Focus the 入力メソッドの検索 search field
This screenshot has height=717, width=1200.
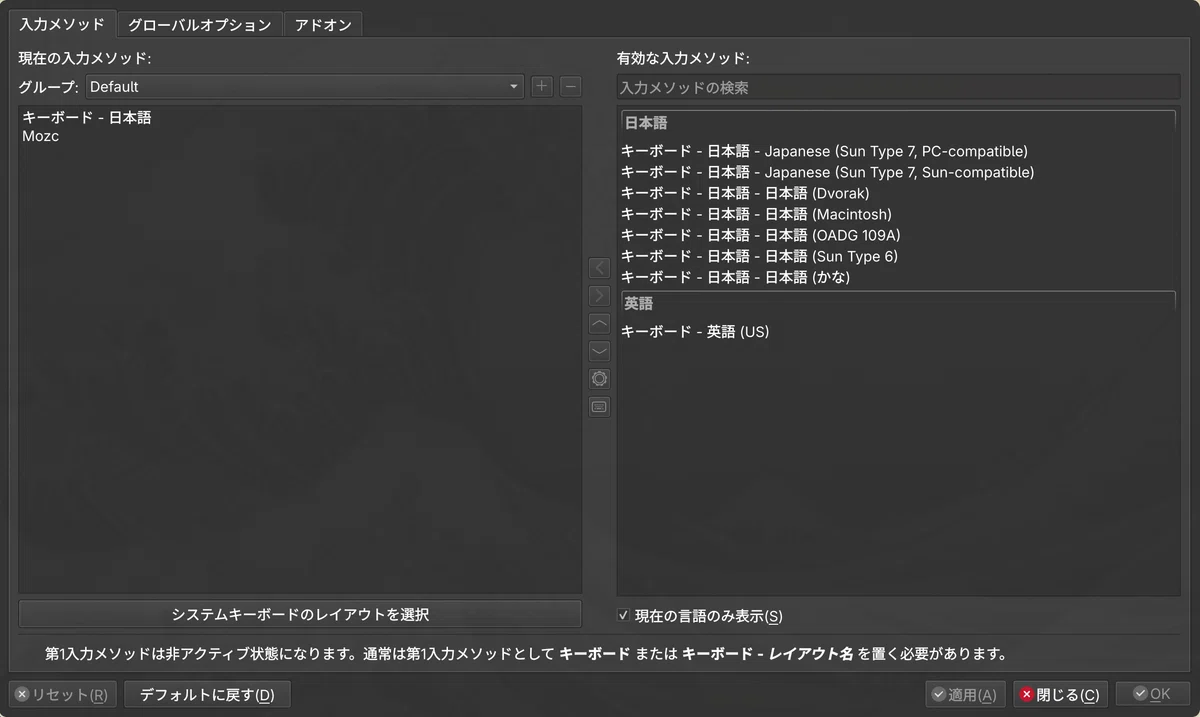pos(898,88)
